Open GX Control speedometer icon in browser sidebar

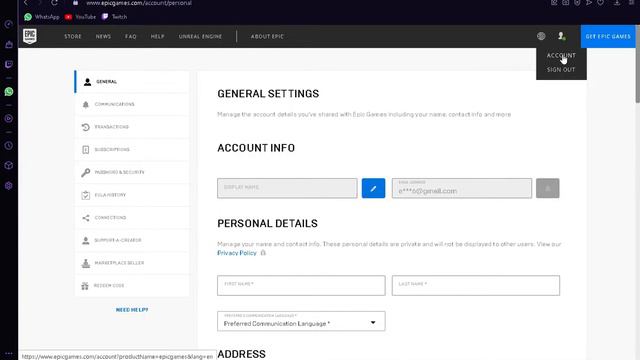(9, 24)
